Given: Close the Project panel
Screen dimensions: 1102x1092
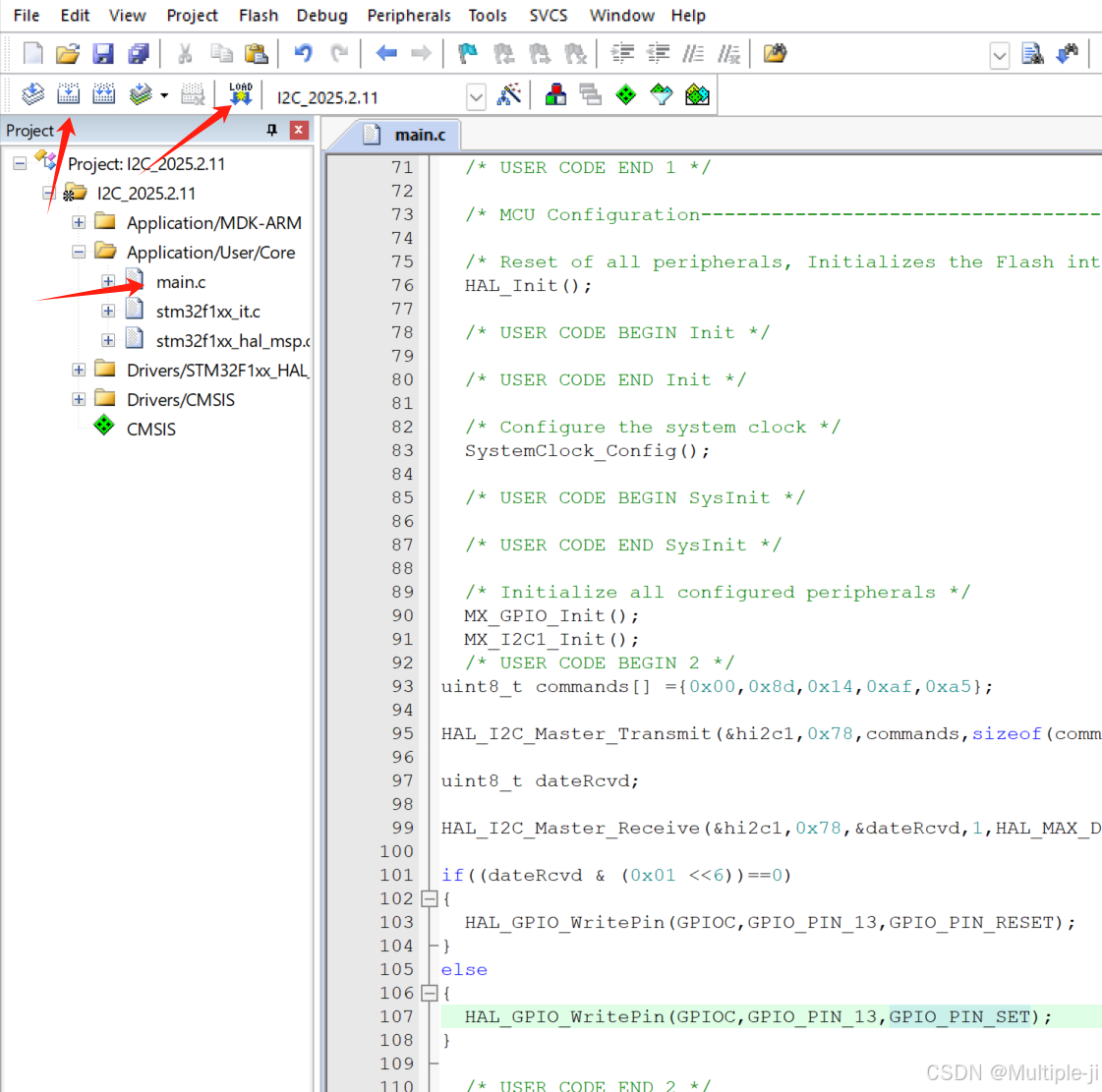Looking at the screenshot, I should pos(299,130).
